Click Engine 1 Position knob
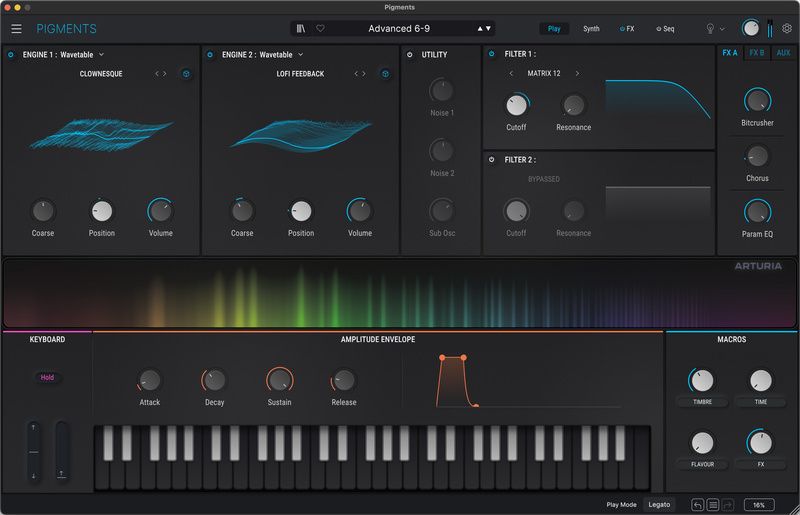800x515 pixels. pos(102,211)
